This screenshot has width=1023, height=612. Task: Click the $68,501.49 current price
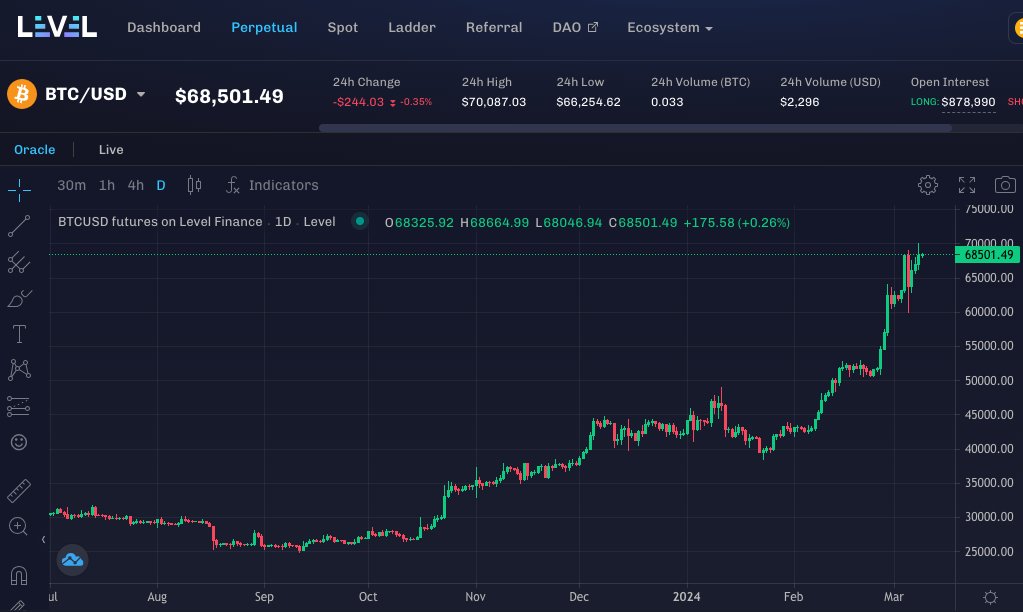pyautogui.click(x=229, y=96)
